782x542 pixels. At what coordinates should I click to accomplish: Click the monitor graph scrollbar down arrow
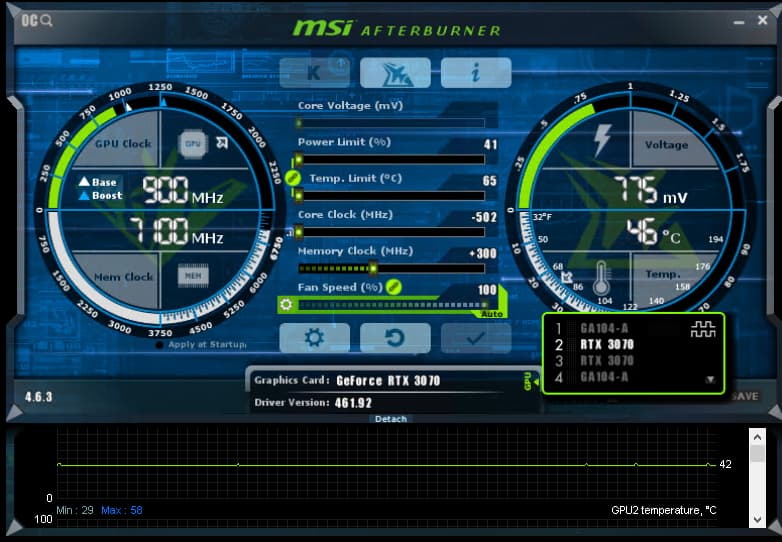point(757,520)
